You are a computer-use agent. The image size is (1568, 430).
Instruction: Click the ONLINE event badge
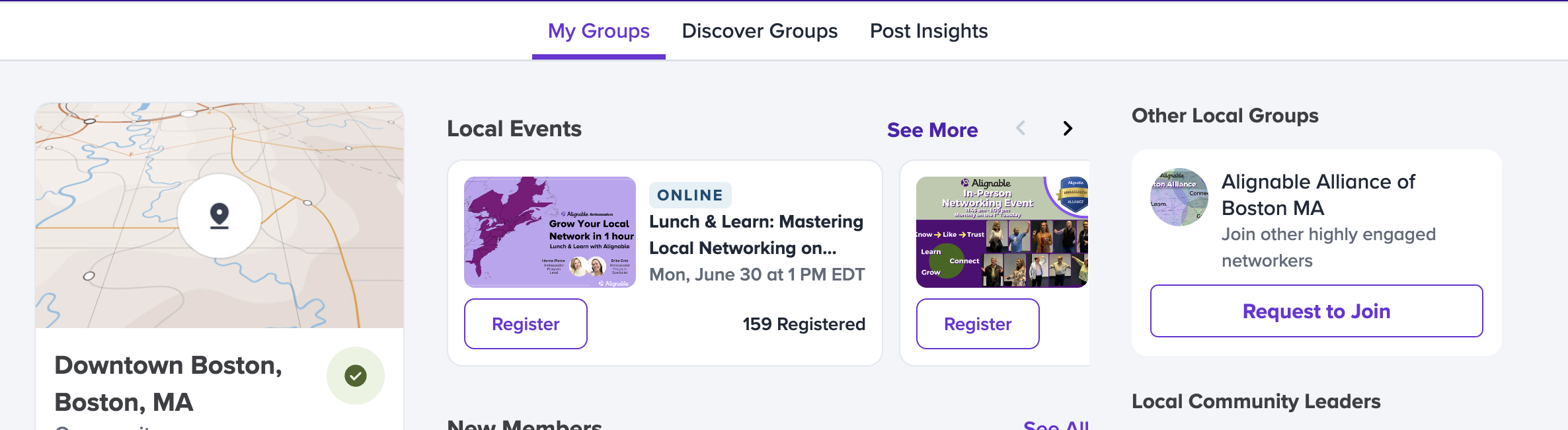pos(690,195)
